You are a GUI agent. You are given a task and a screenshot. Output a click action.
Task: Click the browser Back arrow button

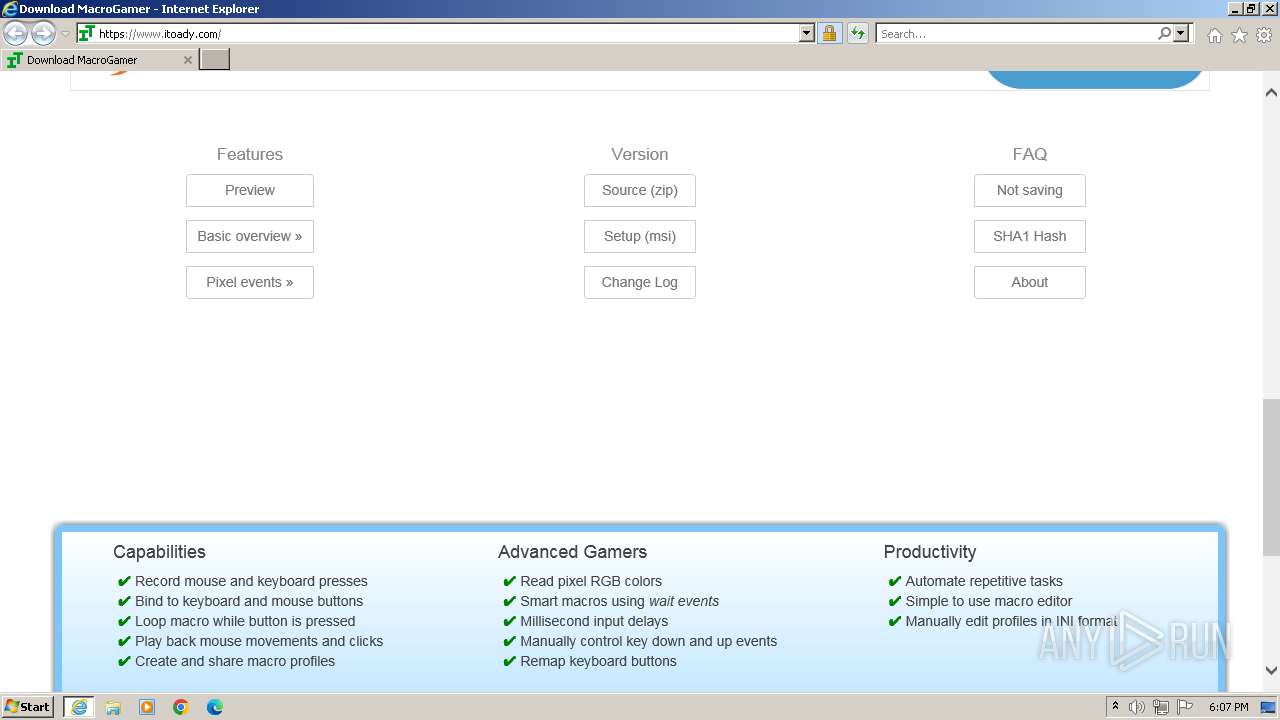(15, 34)
